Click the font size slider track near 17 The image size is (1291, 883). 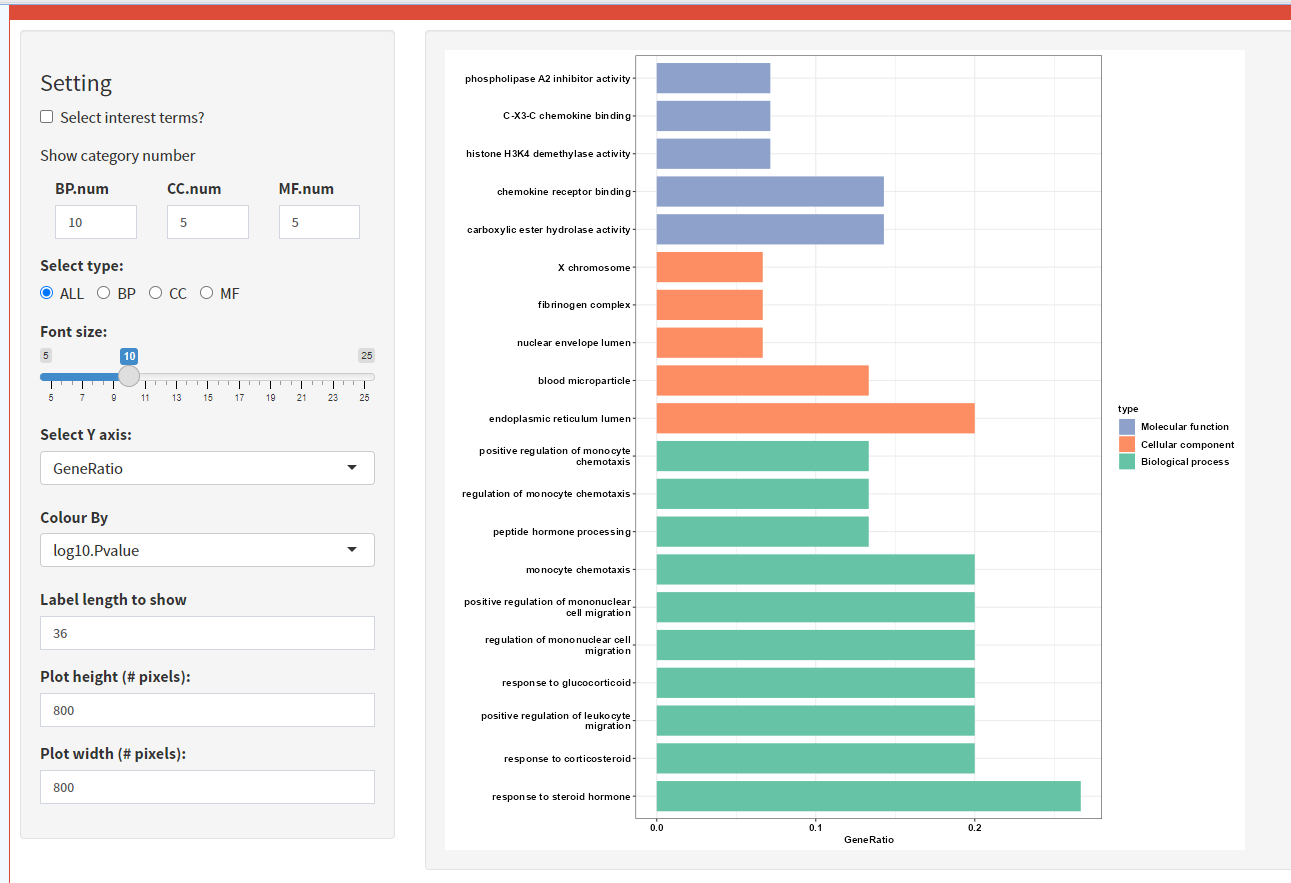[x=239, y=377]
